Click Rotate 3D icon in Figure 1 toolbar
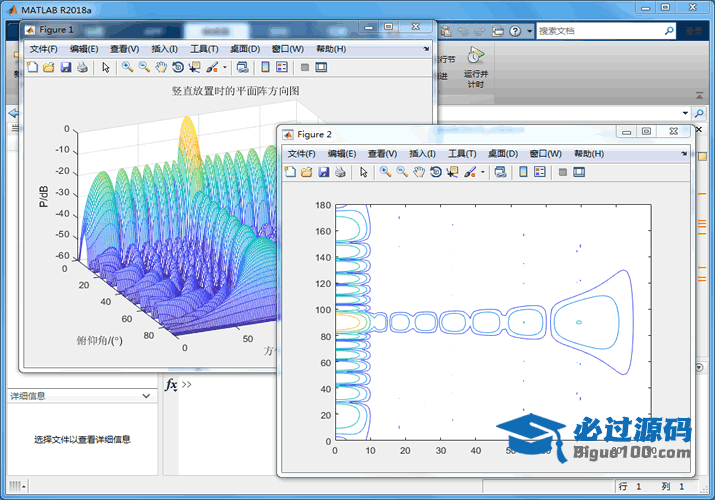The width and height of the screenshot is (715, 500). 178,67
